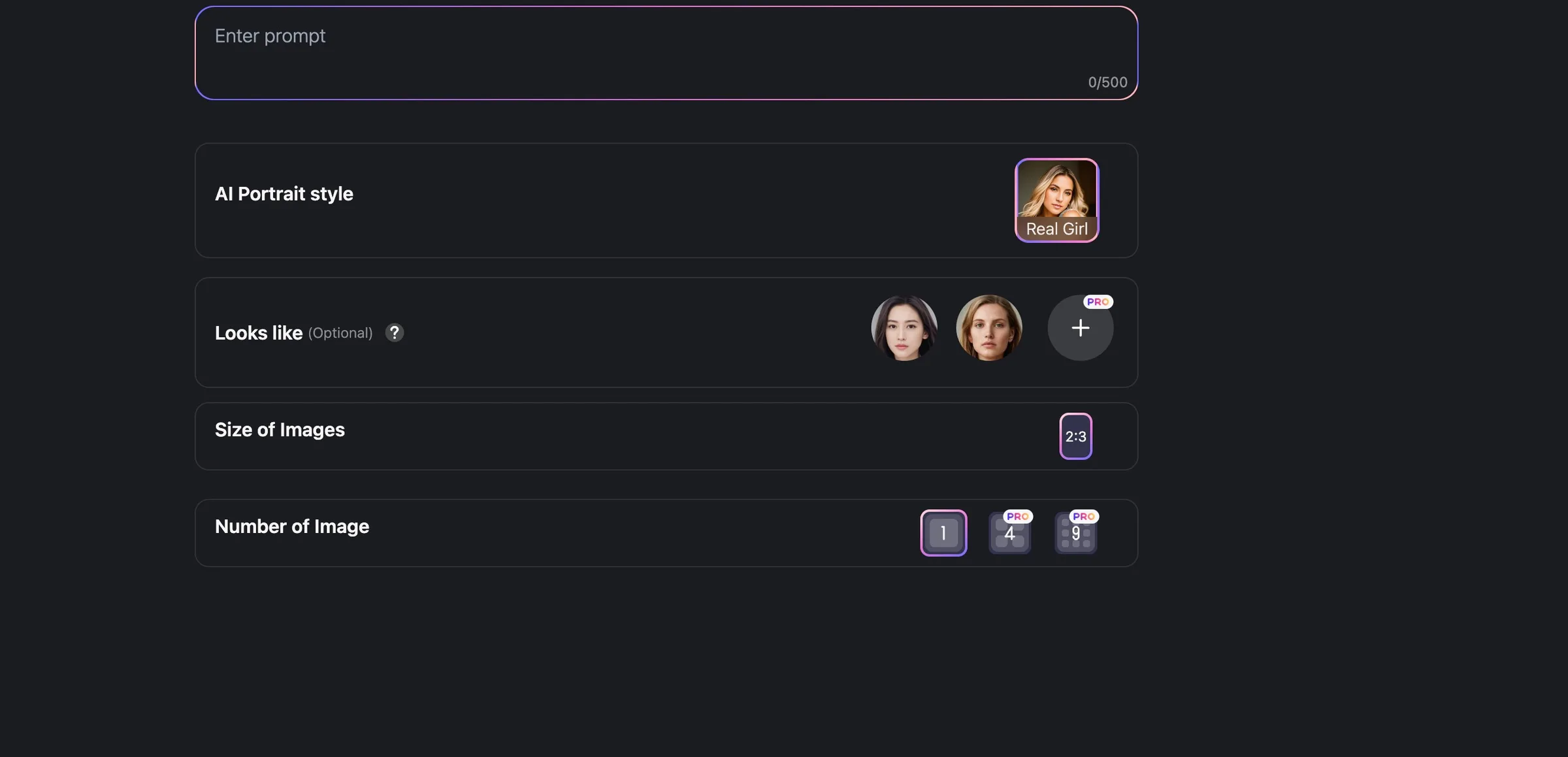
Task: Select the 9 images grid option
Action: coord(1075,533)
